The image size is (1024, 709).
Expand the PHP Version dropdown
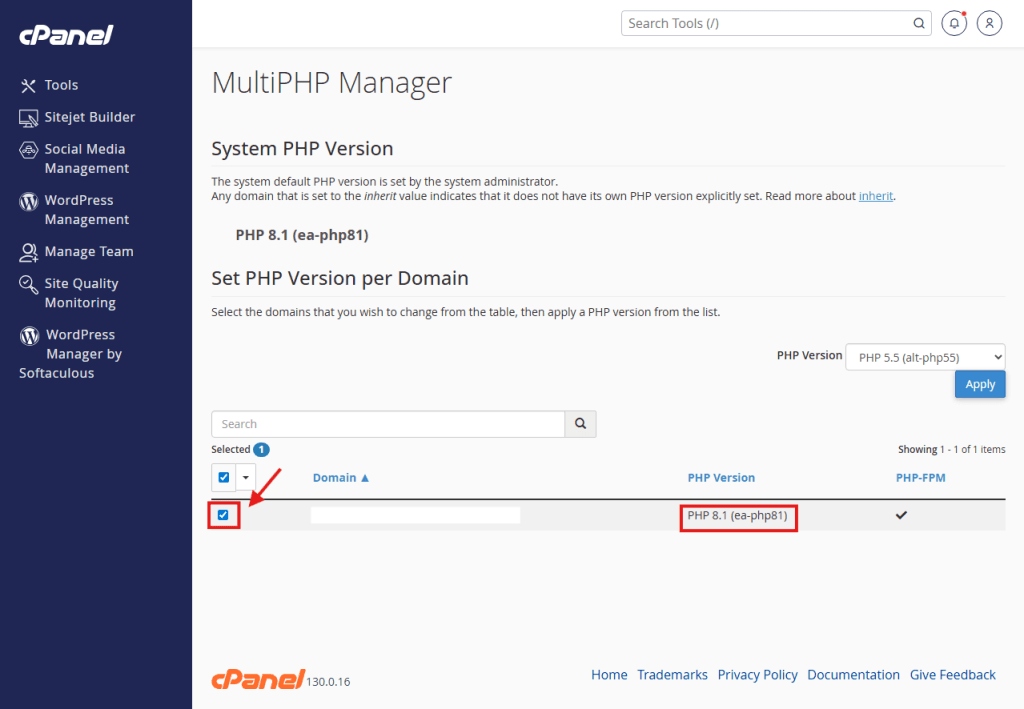tap(925, 356)
